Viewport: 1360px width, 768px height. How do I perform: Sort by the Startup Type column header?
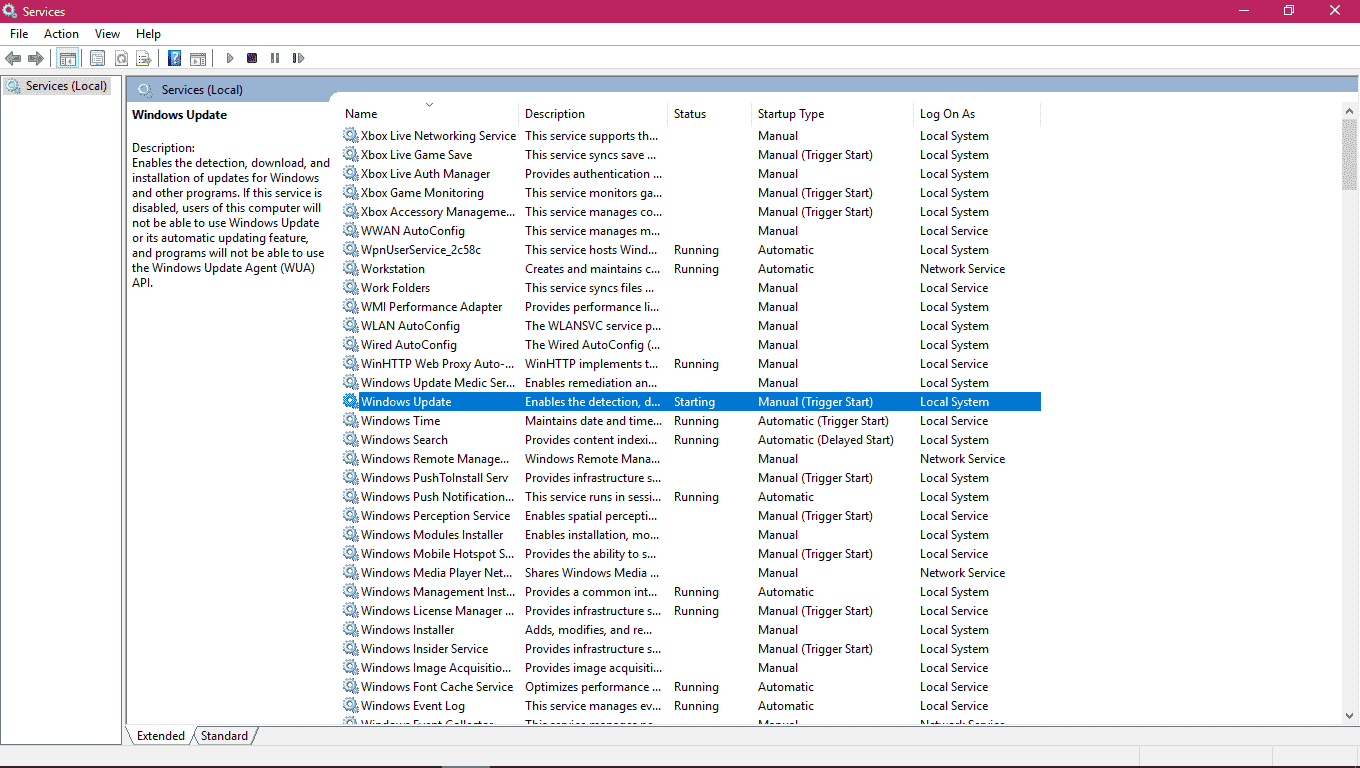tap(832, 114)
